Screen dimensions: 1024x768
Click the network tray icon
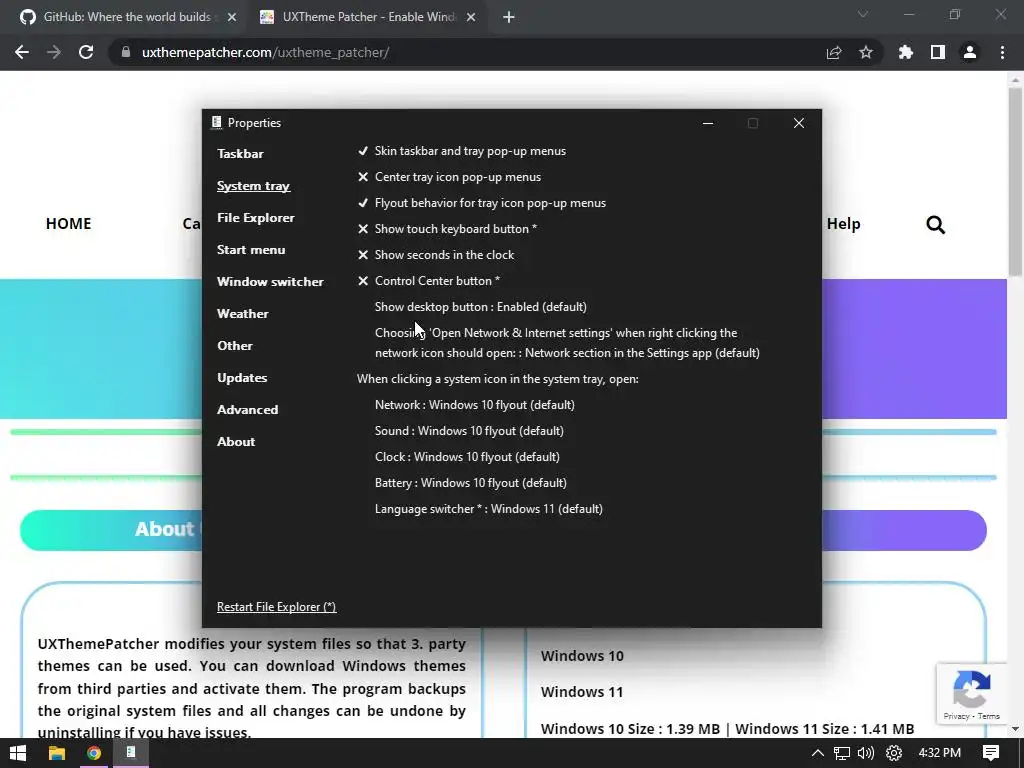click(x=842, y=753)
